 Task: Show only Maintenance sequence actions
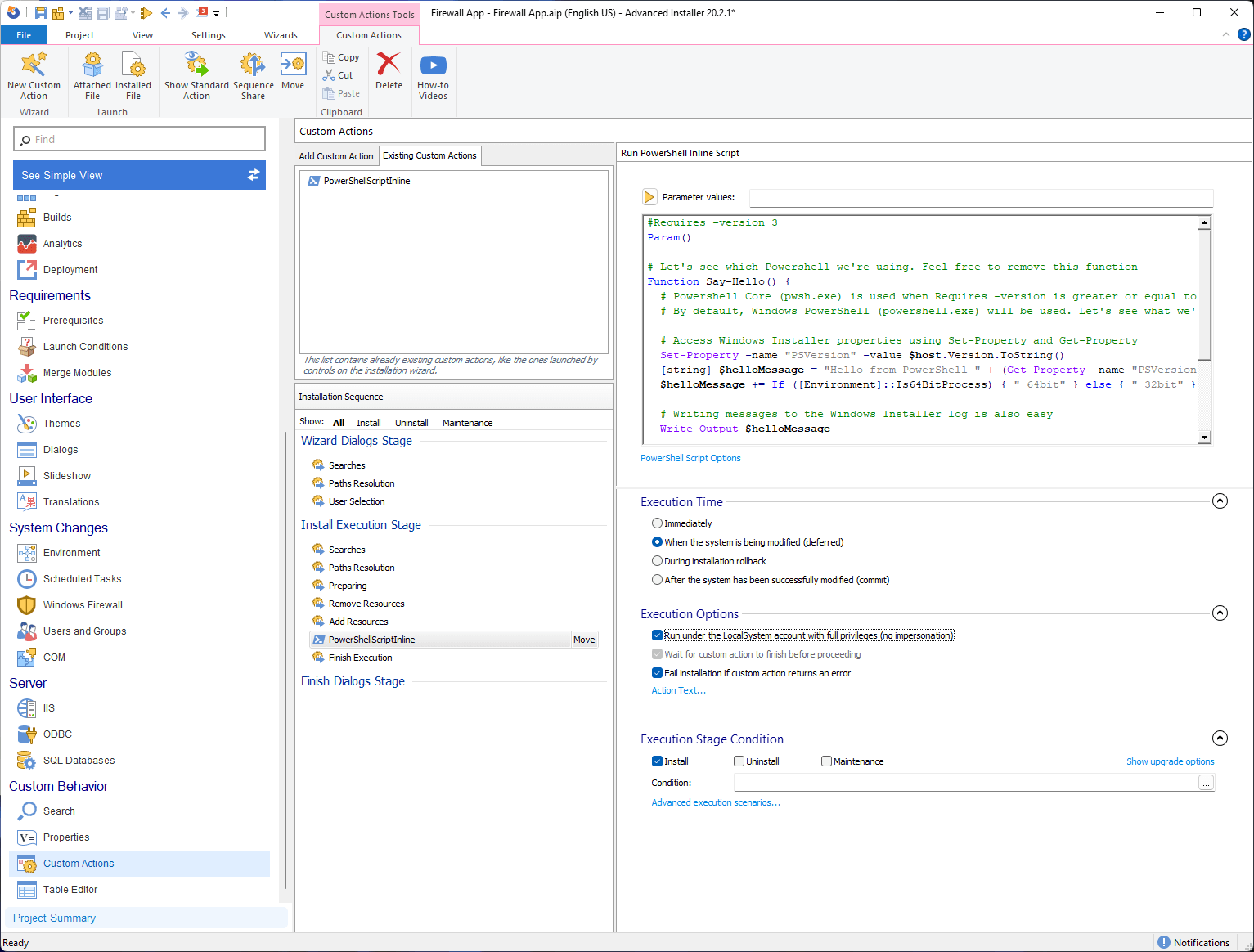[x=467, y=423]
